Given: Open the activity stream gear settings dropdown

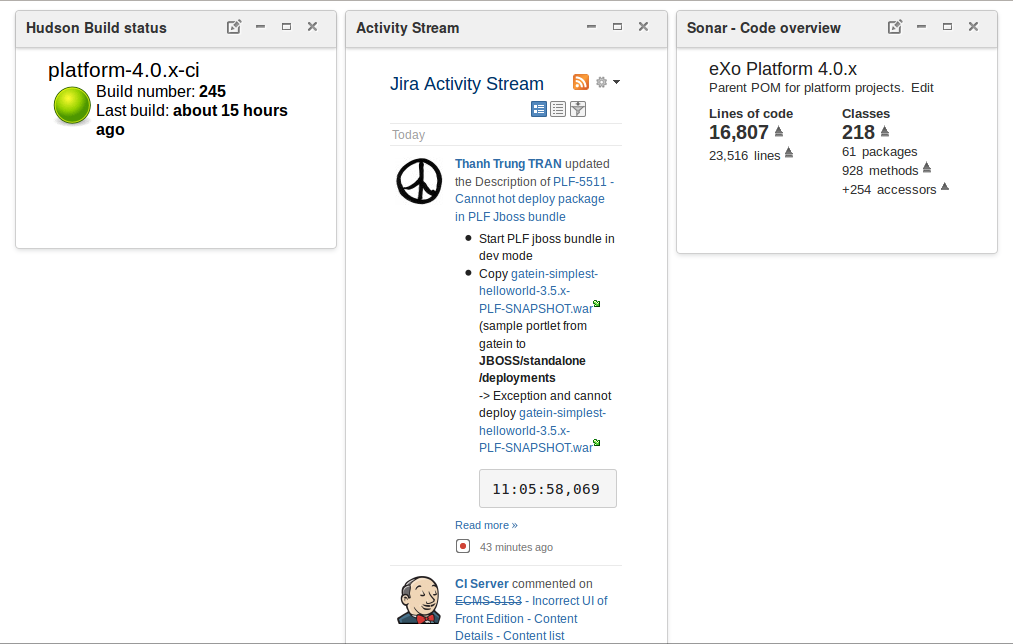Looking at the screenshot, I should [x=607, y=82].
